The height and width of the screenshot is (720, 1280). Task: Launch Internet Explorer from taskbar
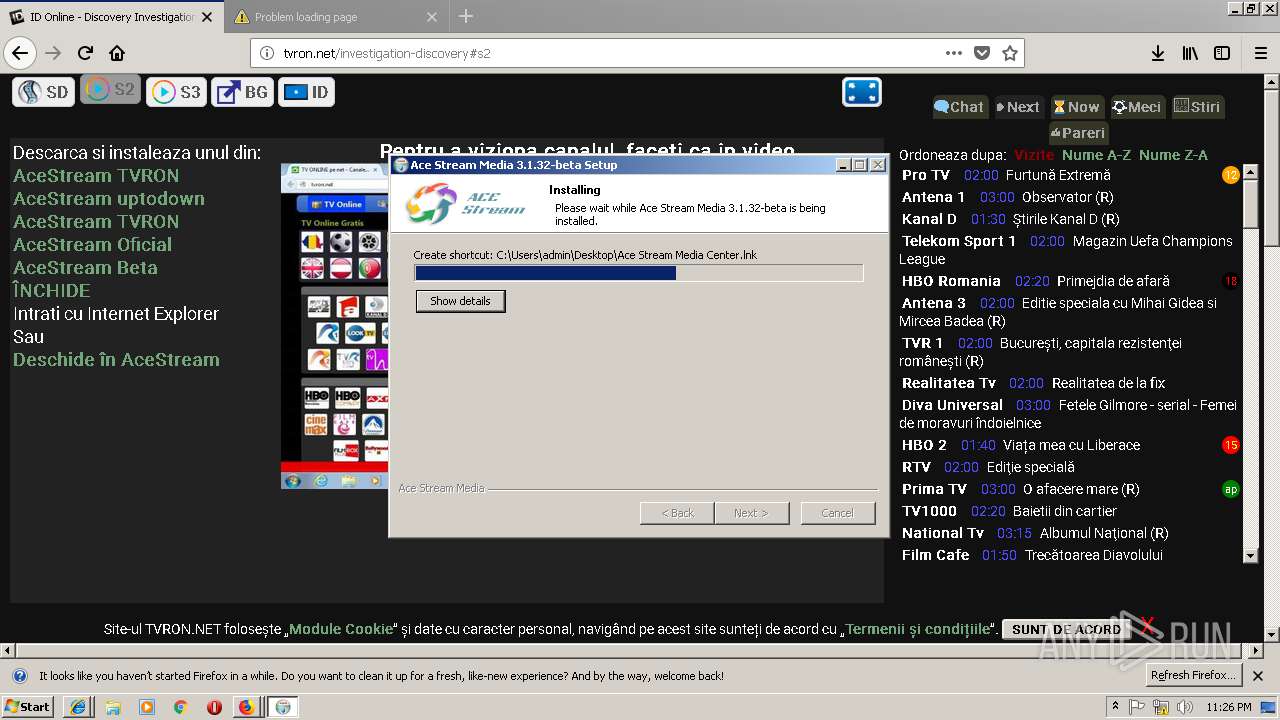78,707
